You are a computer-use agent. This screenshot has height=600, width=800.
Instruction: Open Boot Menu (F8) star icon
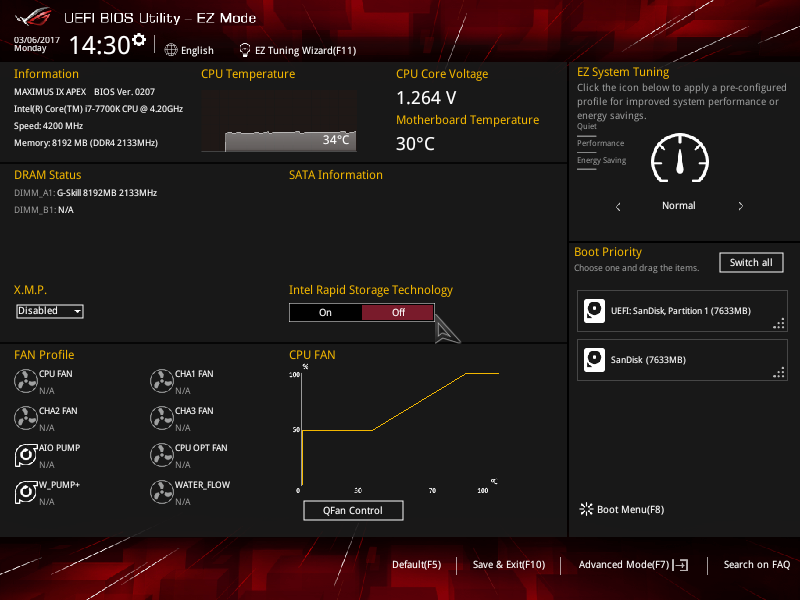(586, 509)
